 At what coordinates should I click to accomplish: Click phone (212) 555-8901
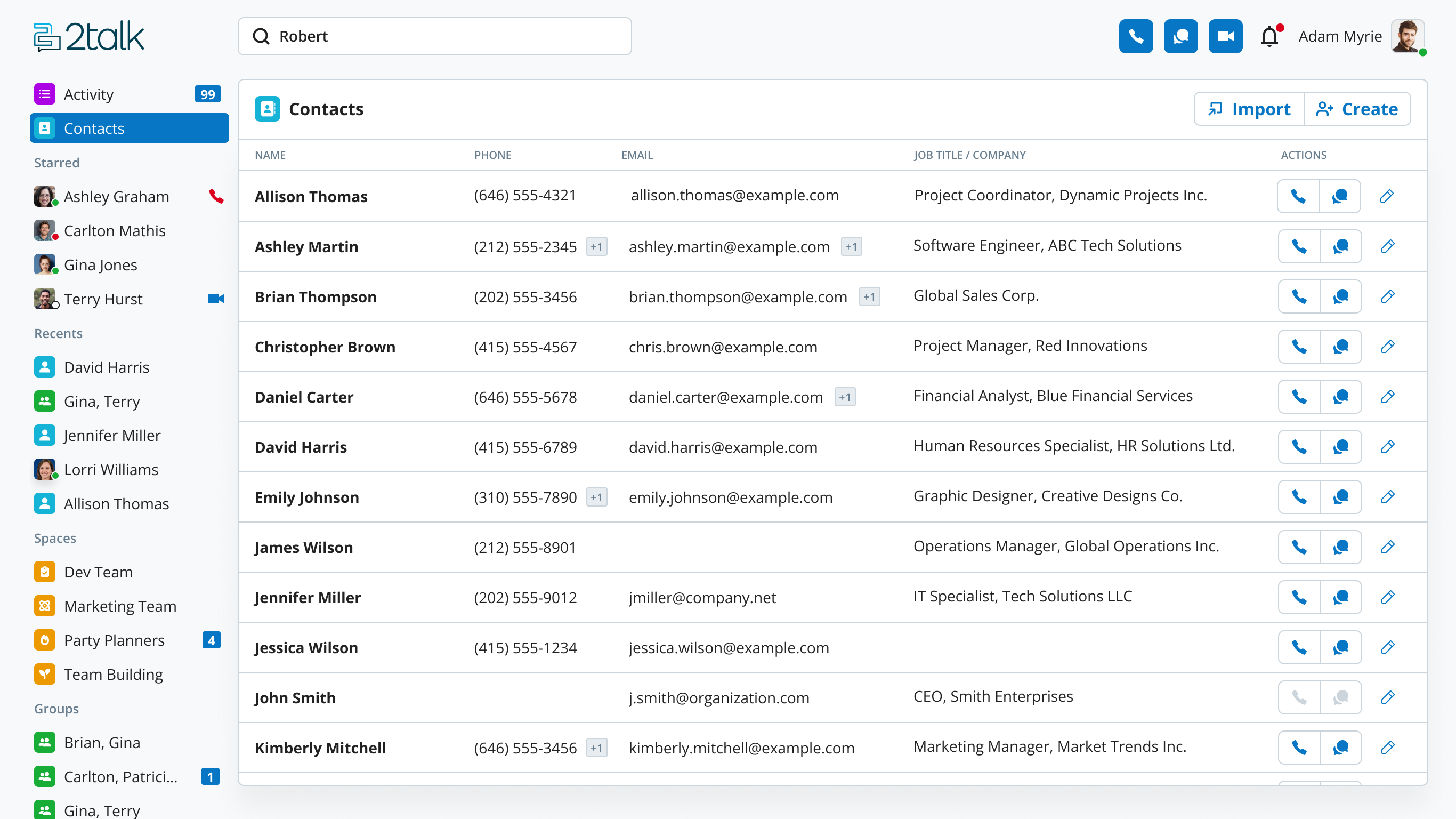pos(525,547)
